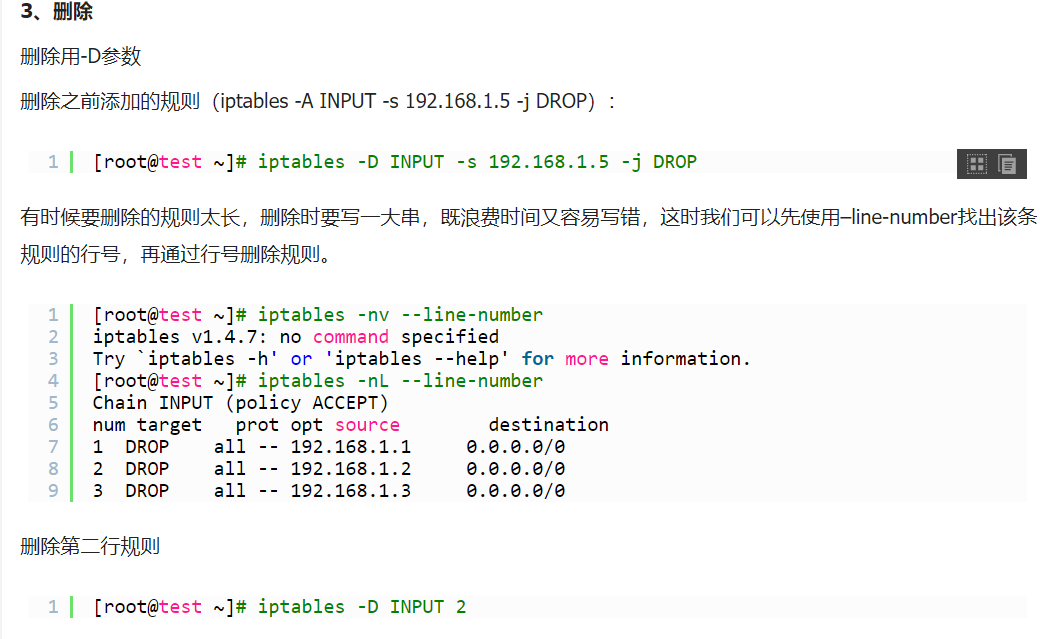The width and height of the screenshot is (1040, 639).
Task: Click the 'Chain INPUT (policy ACCEPT)' line
Action: pos(240,403)
